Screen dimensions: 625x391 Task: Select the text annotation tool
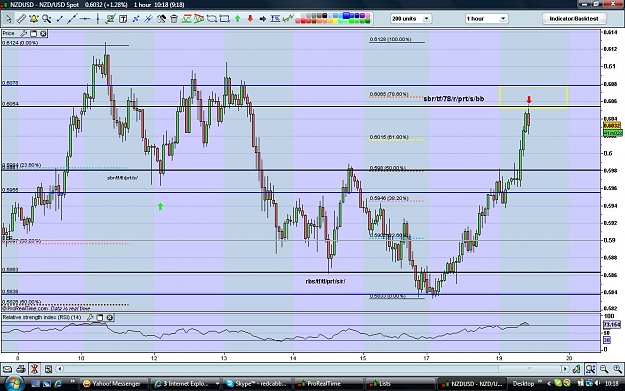[x=123, y=19]
